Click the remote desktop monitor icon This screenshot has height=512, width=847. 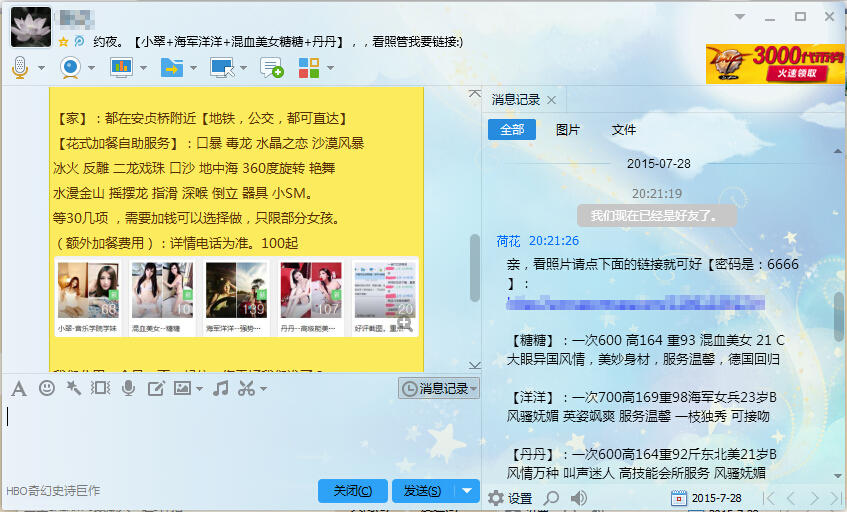223,68
